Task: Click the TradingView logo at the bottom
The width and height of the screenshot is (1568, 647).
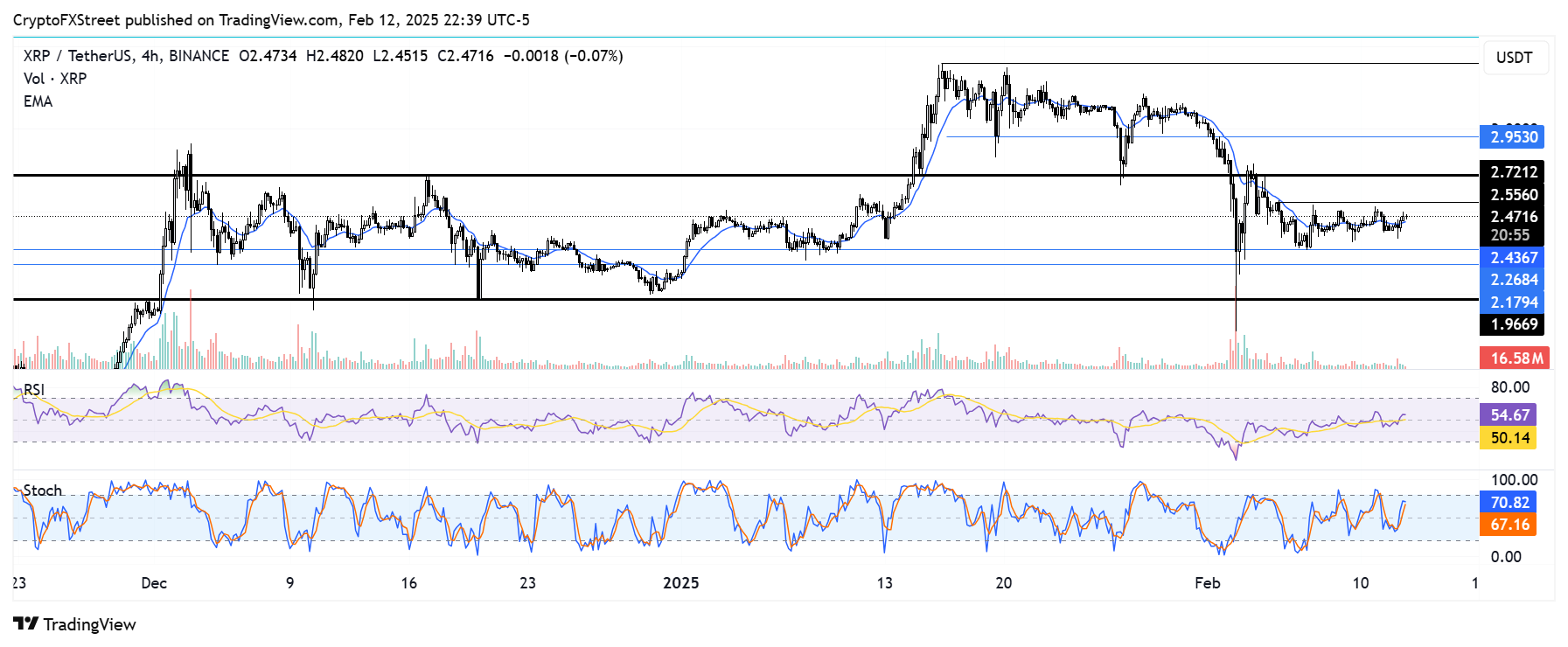Action: point(75,624)
